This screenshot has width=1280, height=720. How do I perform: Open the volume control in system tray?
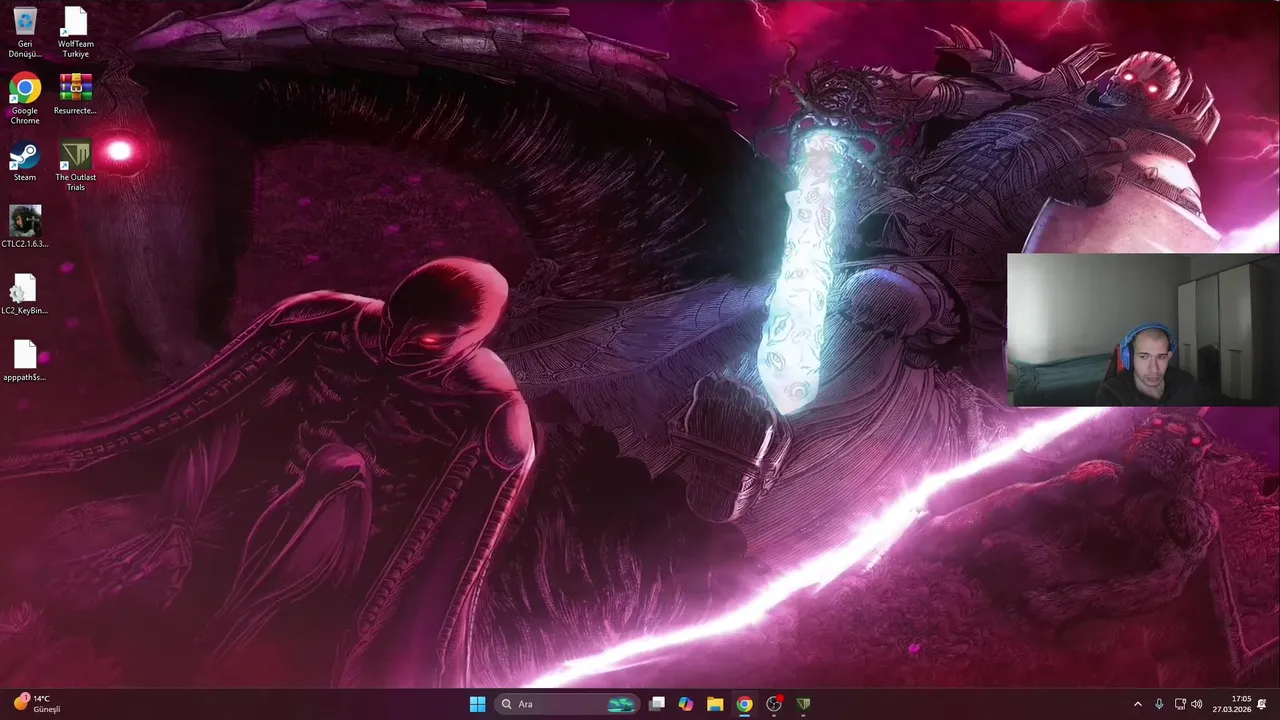1197,704
